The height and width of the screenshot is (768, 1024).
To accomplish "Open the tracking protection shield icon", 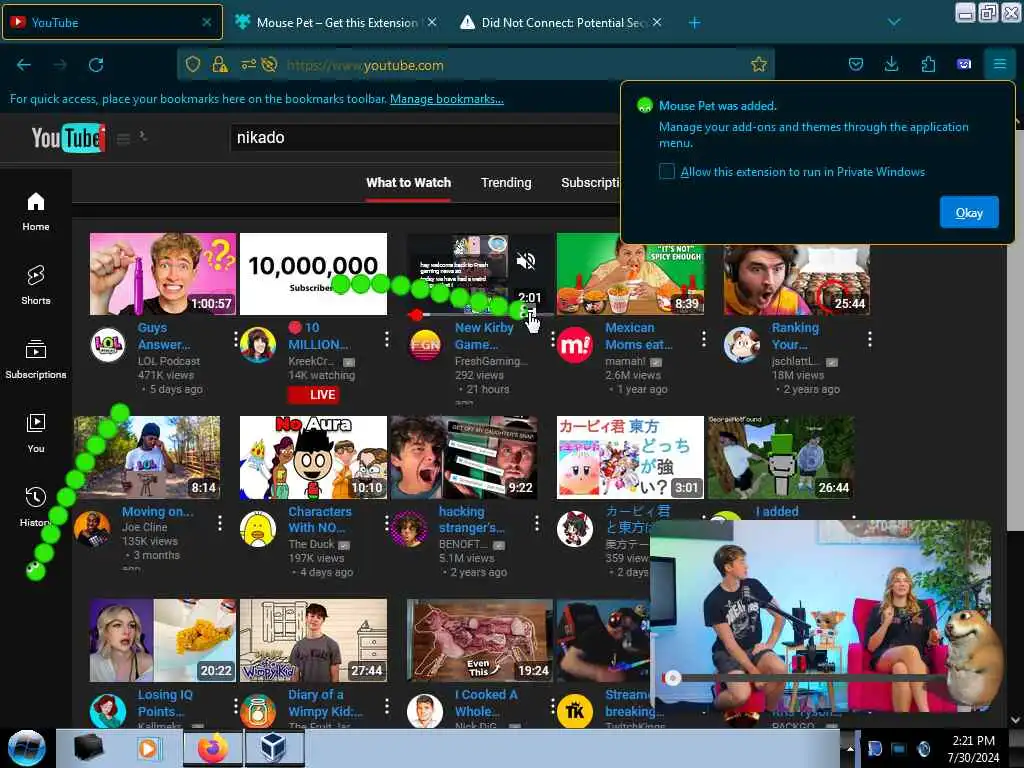I will 193,64.
